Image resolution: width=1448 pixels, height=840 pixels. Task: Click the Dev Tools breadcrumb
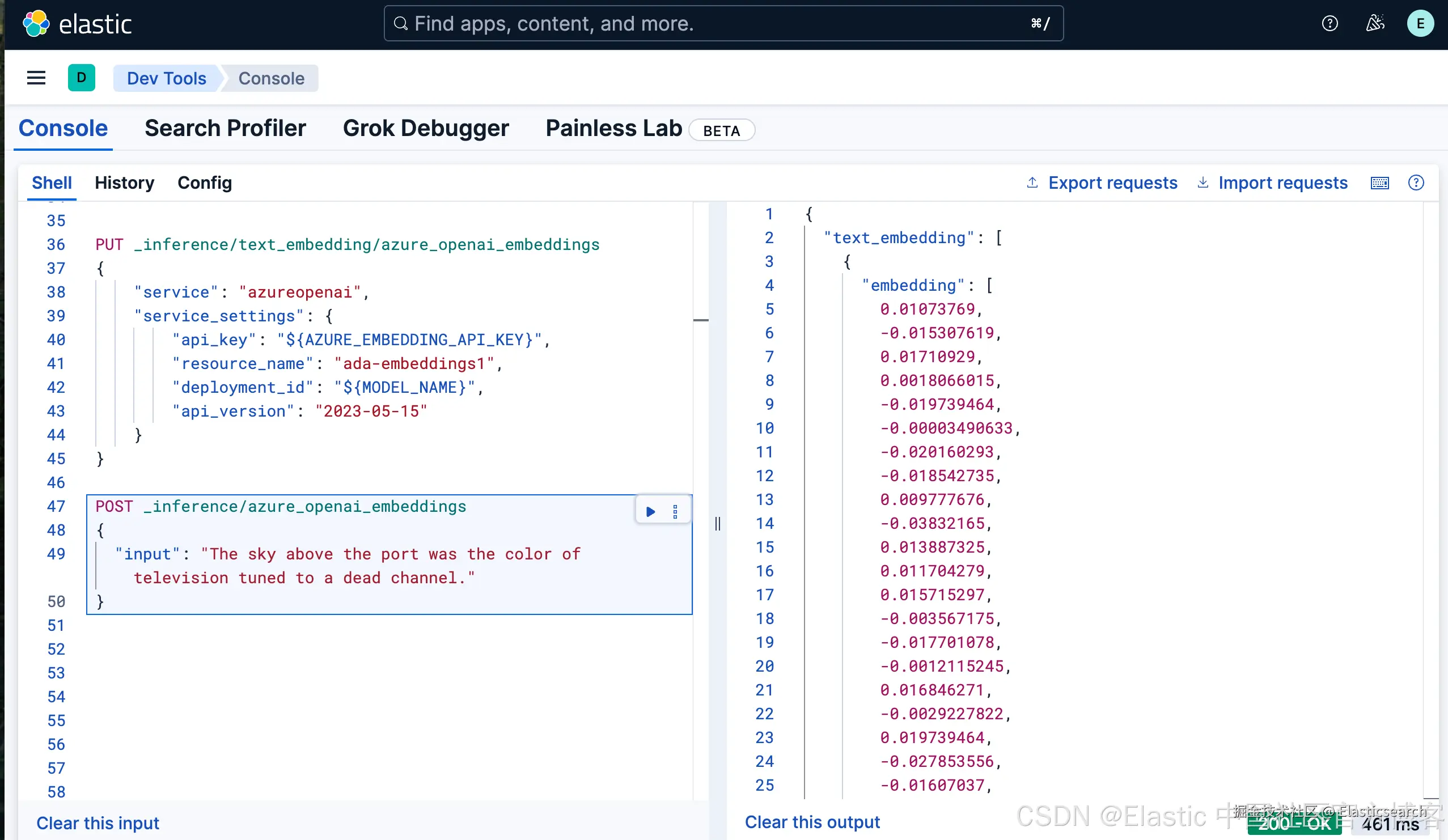point(166,78)
